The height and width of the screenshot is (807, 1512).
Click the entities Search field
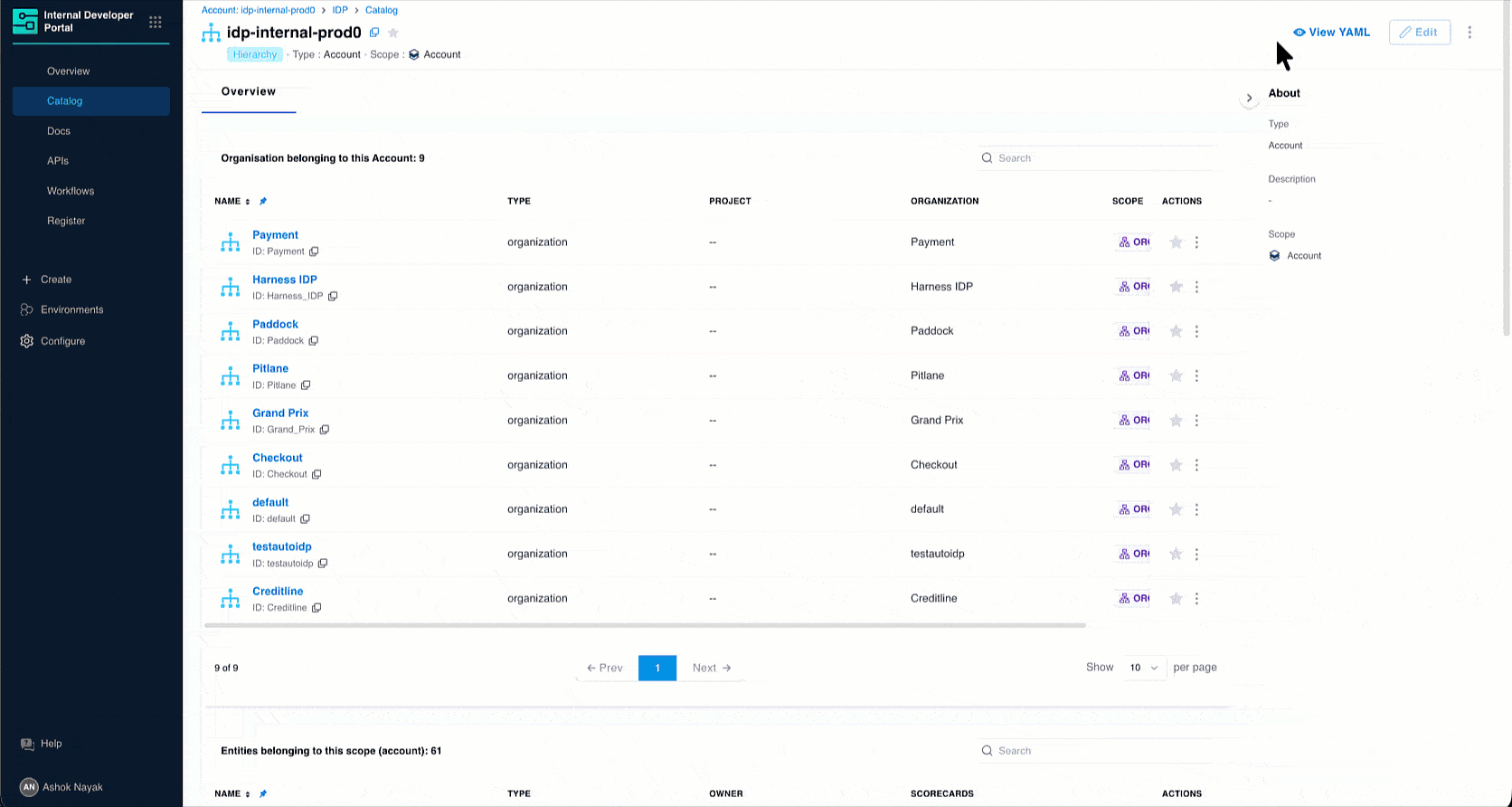point(1099,751)
